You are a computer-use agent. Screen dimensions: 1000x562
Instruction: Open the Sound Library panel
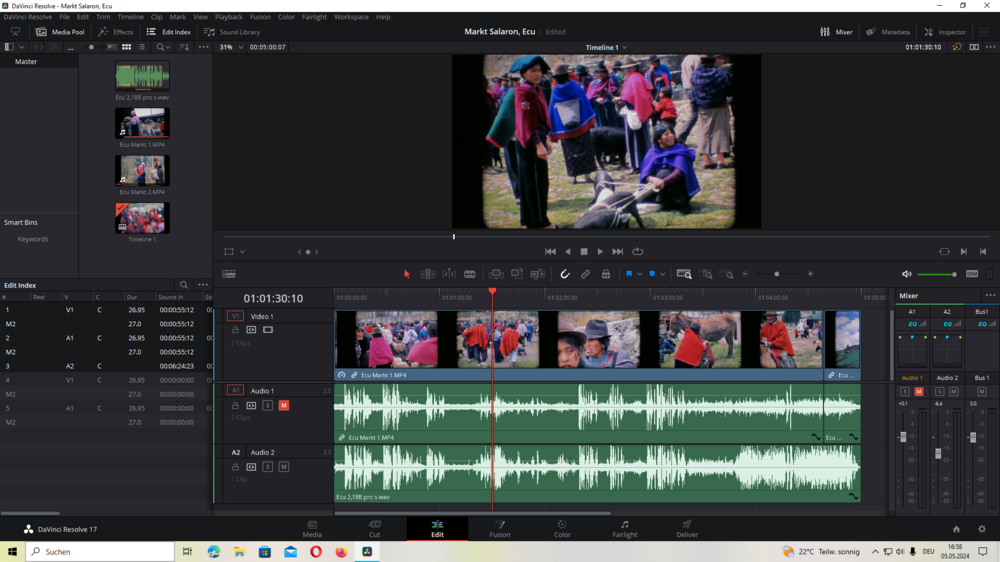[x=232, y=32]
